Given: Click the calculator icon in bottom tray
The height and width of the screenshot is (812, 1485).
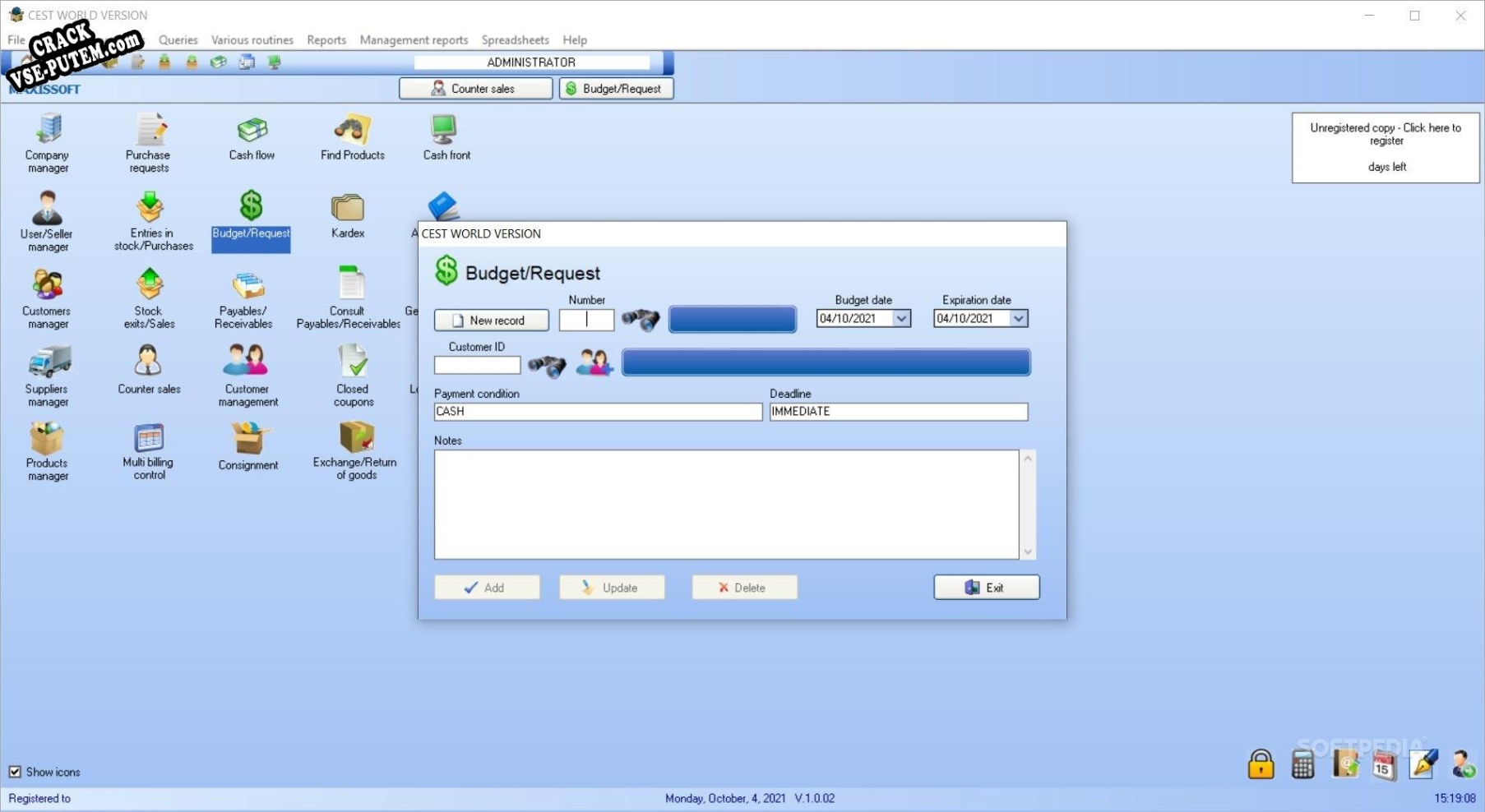Looking at the screenshot, I should click(x=1302, y=764).
